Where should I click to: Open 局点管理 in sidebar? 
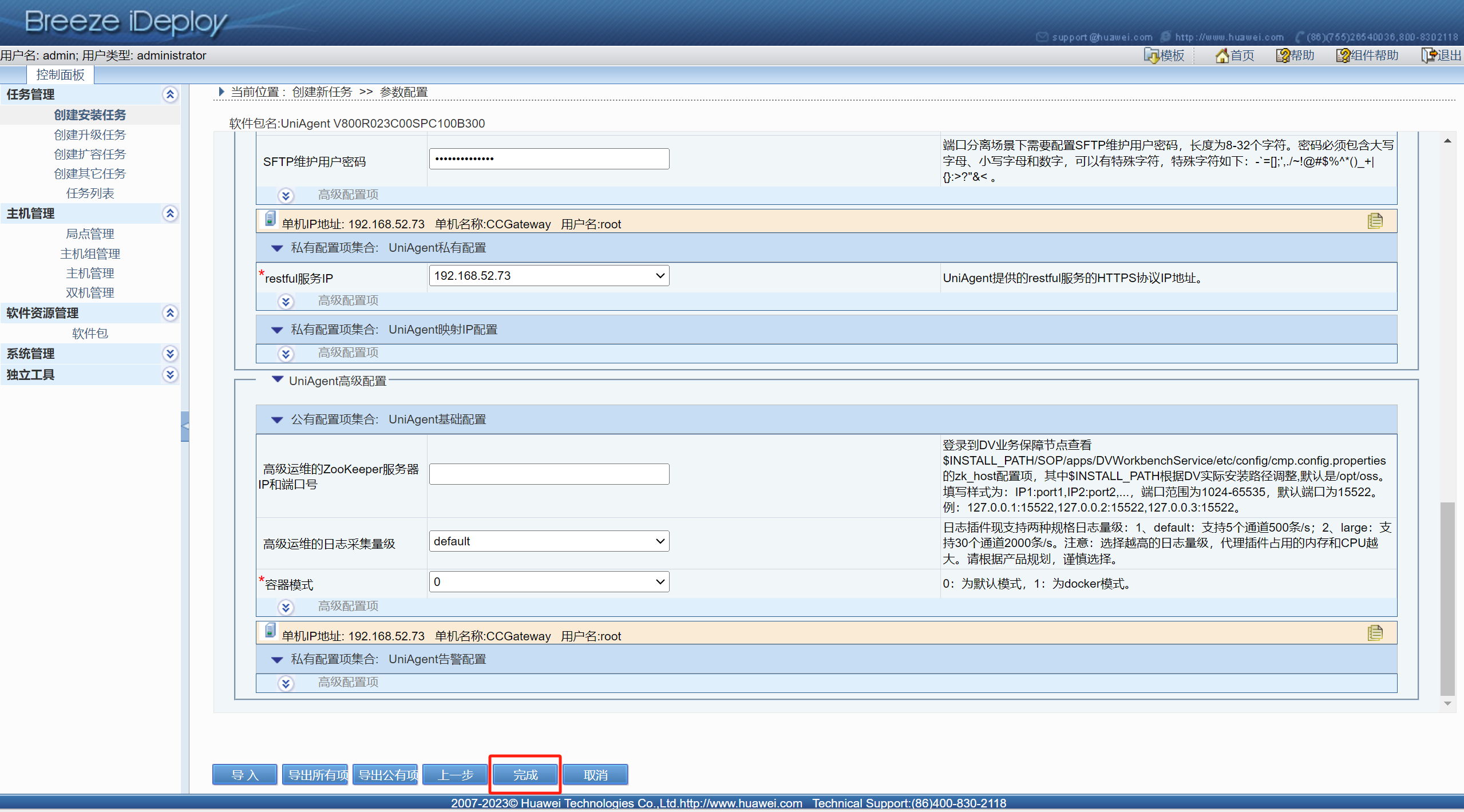pos(90,233)
